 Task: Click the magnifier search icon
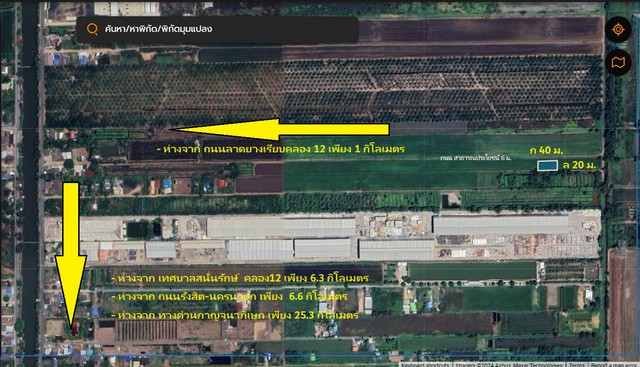pyautogui.click(x=92, y=29)
